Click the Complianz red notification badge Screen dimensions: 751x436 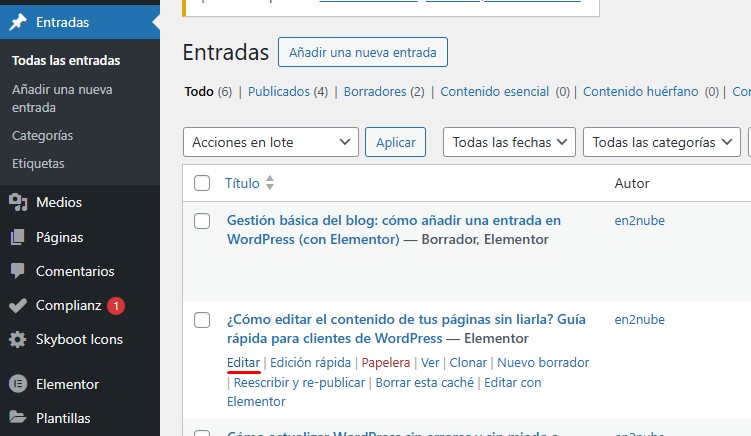(116, 306)
